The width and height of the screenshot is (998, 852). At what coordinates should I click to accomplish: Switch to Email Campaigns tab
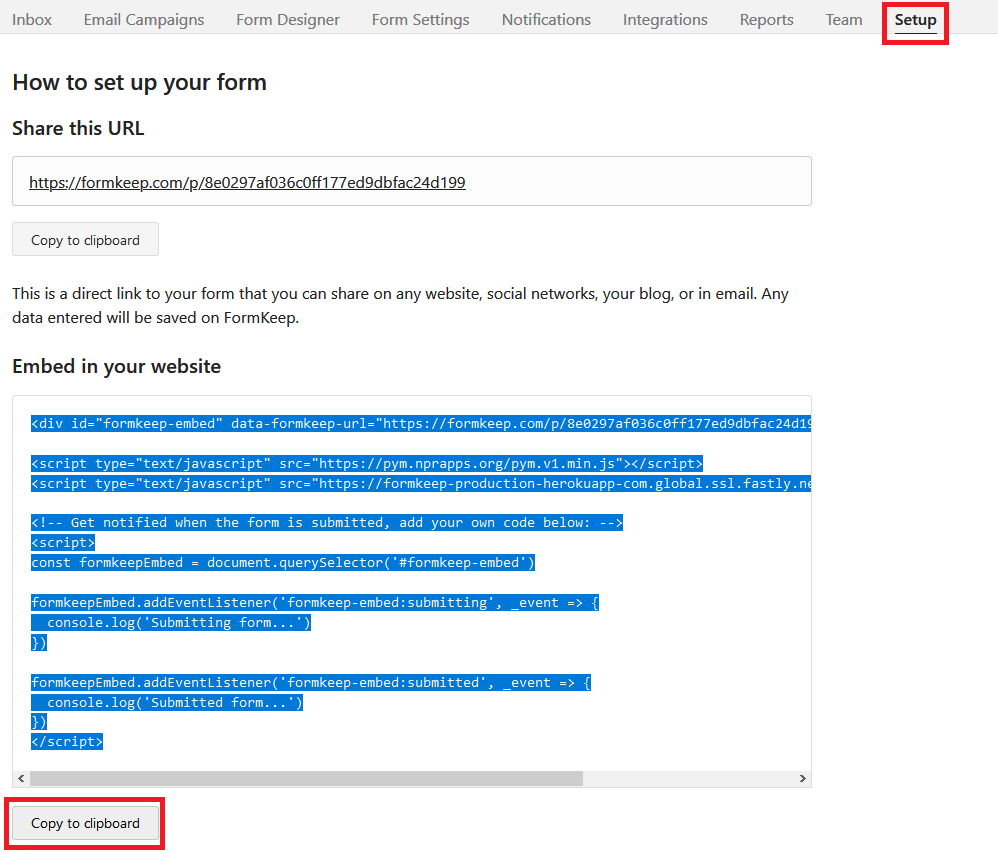point(144,20)
